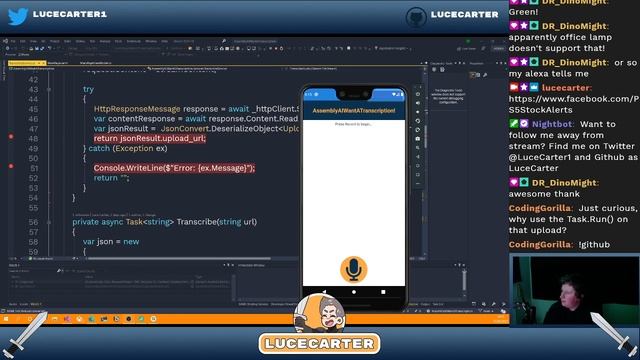
Task: Open the Visual Studio File menu
Action: click(x=13, y=41)
